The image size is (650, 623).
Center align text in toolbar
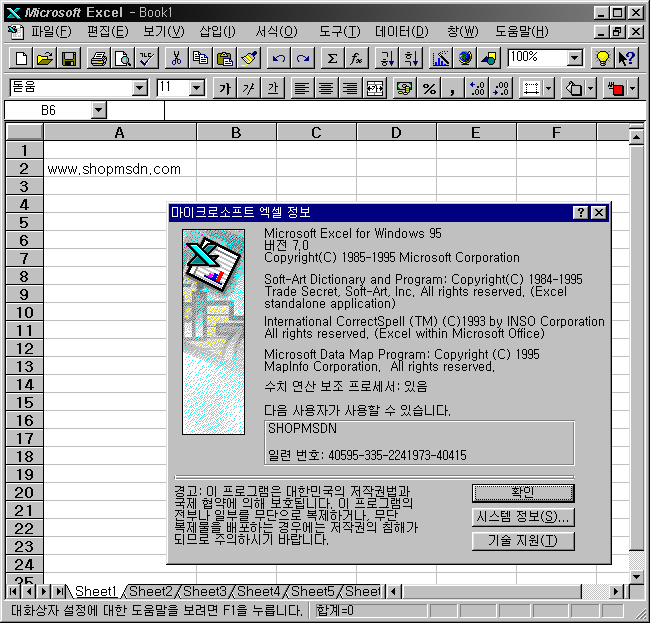tap(326, 88)
